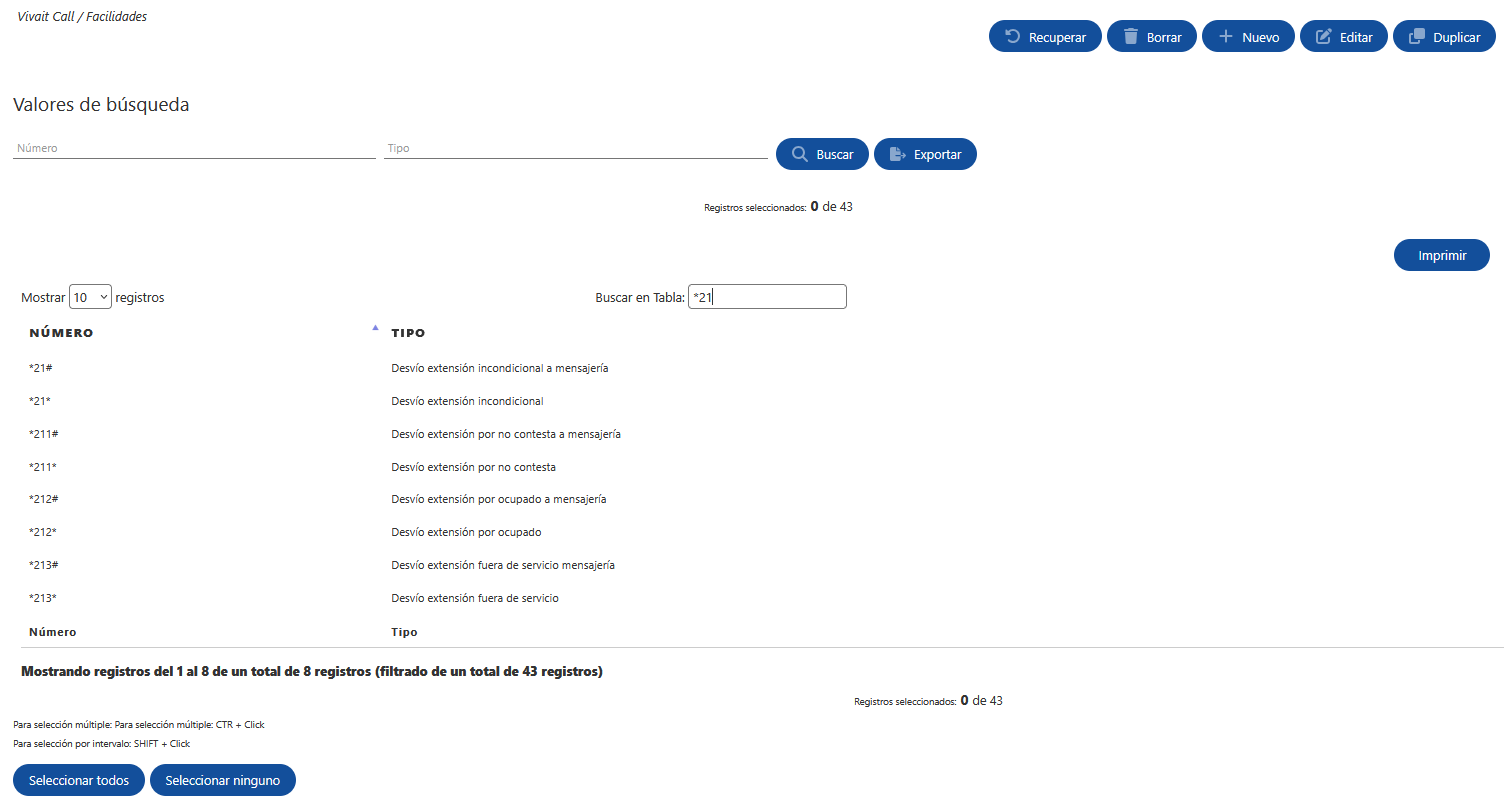Screen dimensions: 1504x808
Task: Select the row with number *212*
Action: tap(760, 532)
